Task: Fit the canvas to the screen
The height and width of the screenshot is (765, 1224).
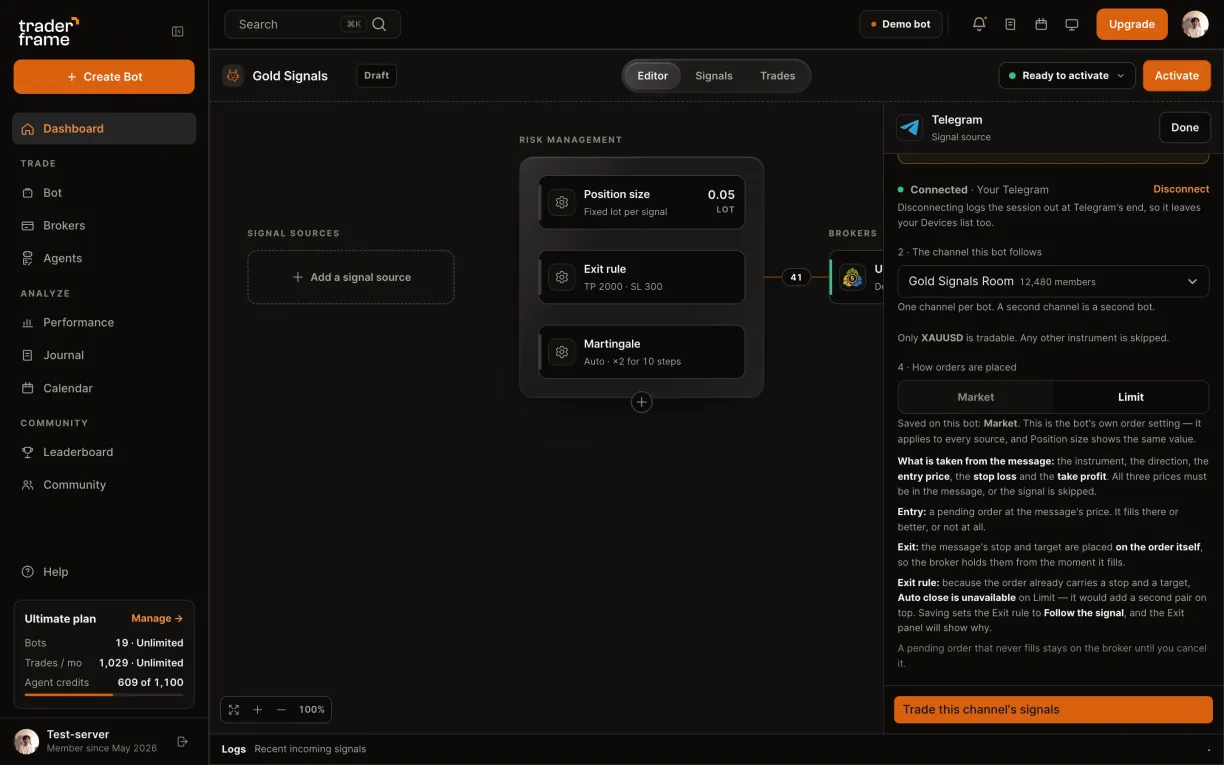Action: coord(234,710)
